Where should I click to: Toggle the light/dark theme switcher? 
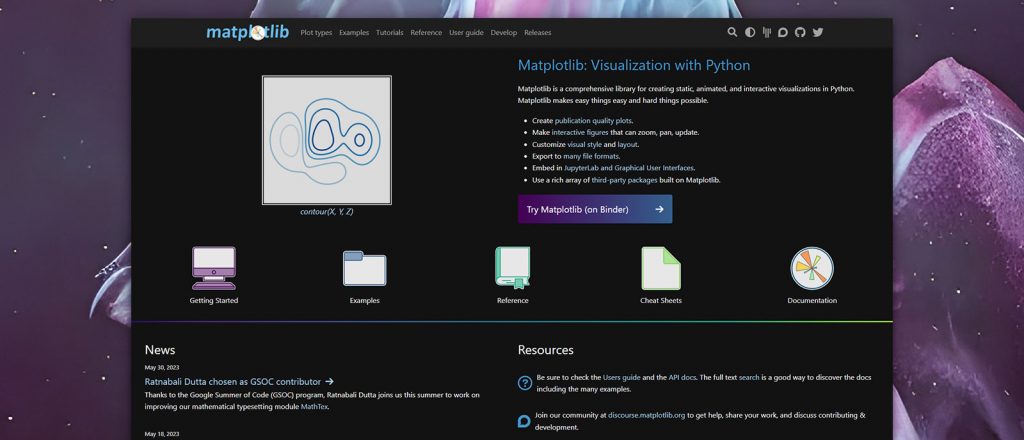point(750,32)
